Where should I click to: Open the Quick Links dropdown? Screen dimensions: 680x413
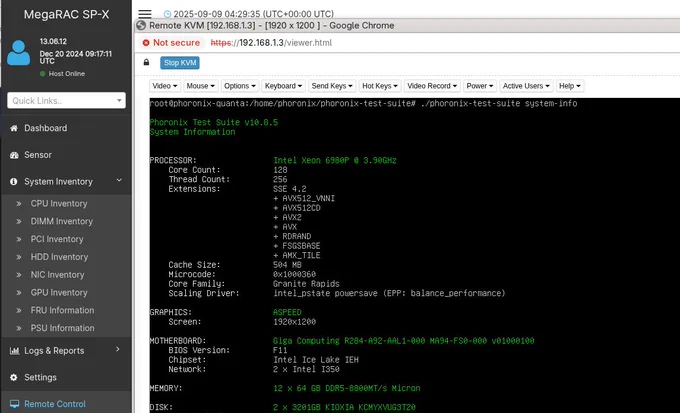(66, 100)
